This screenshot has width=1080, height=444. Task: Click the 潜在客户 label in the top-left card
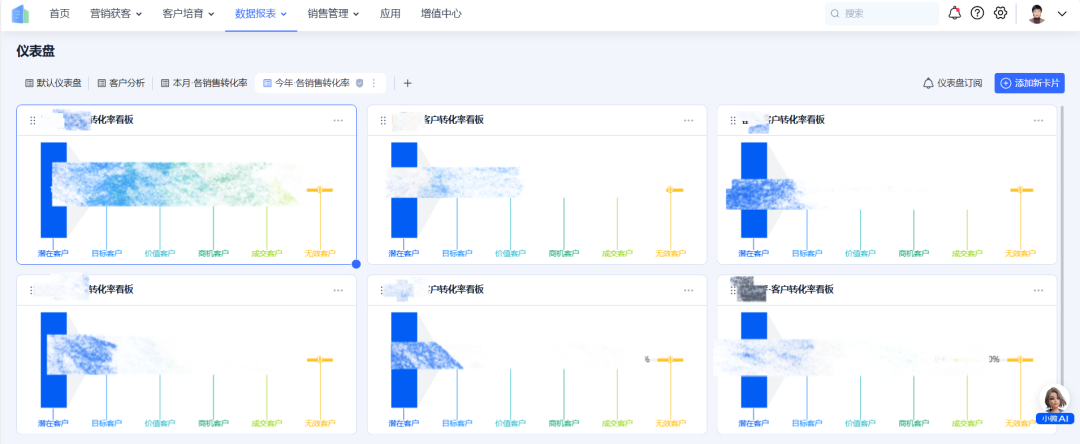click(53, 253)
